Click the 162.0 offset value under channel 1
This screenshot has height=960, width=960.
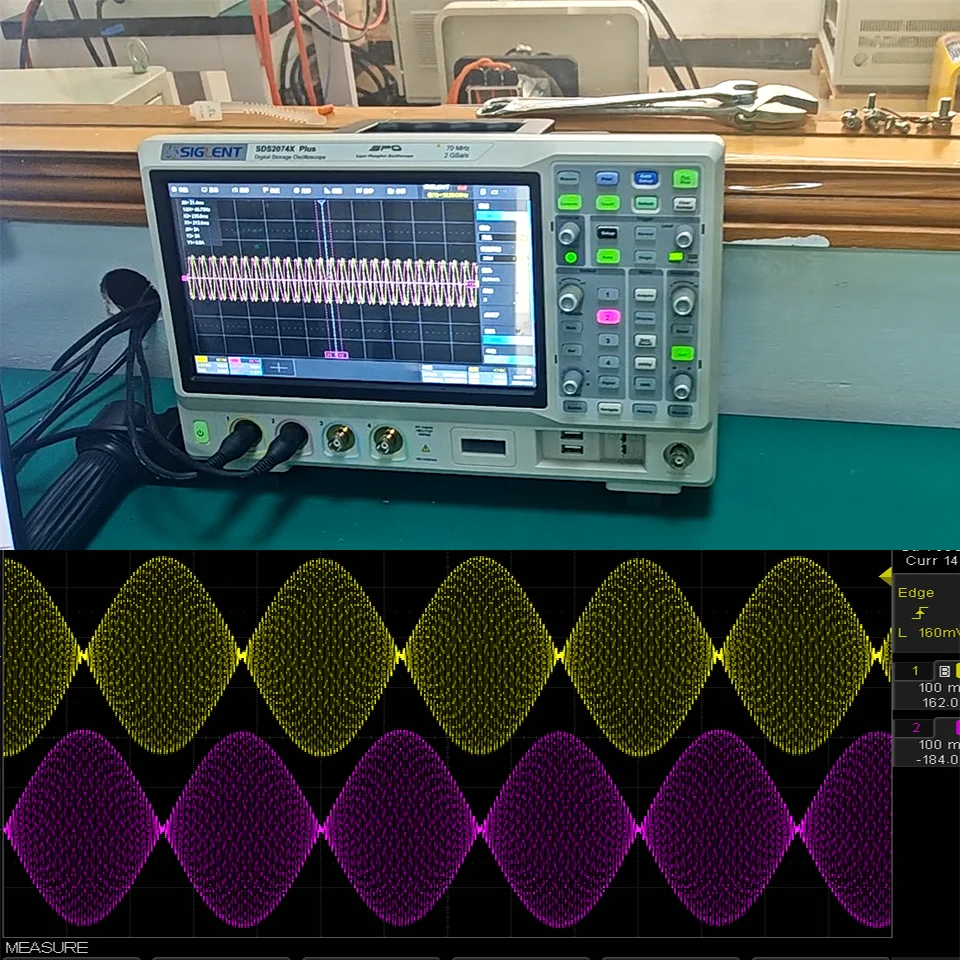pyautogui.click(x=940, y=703)
